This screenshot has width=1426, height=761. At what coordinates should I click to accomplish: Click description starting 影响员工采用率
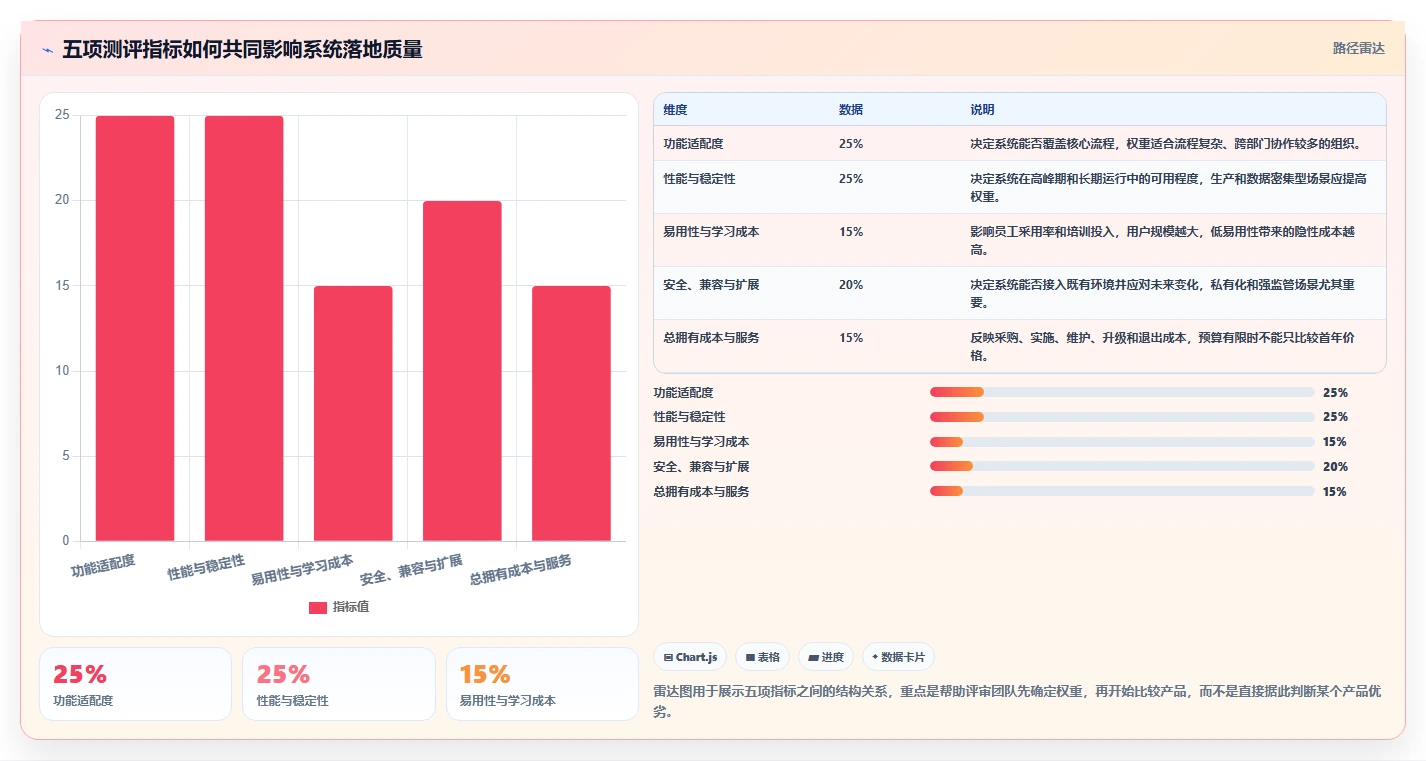pos(1163,240)
